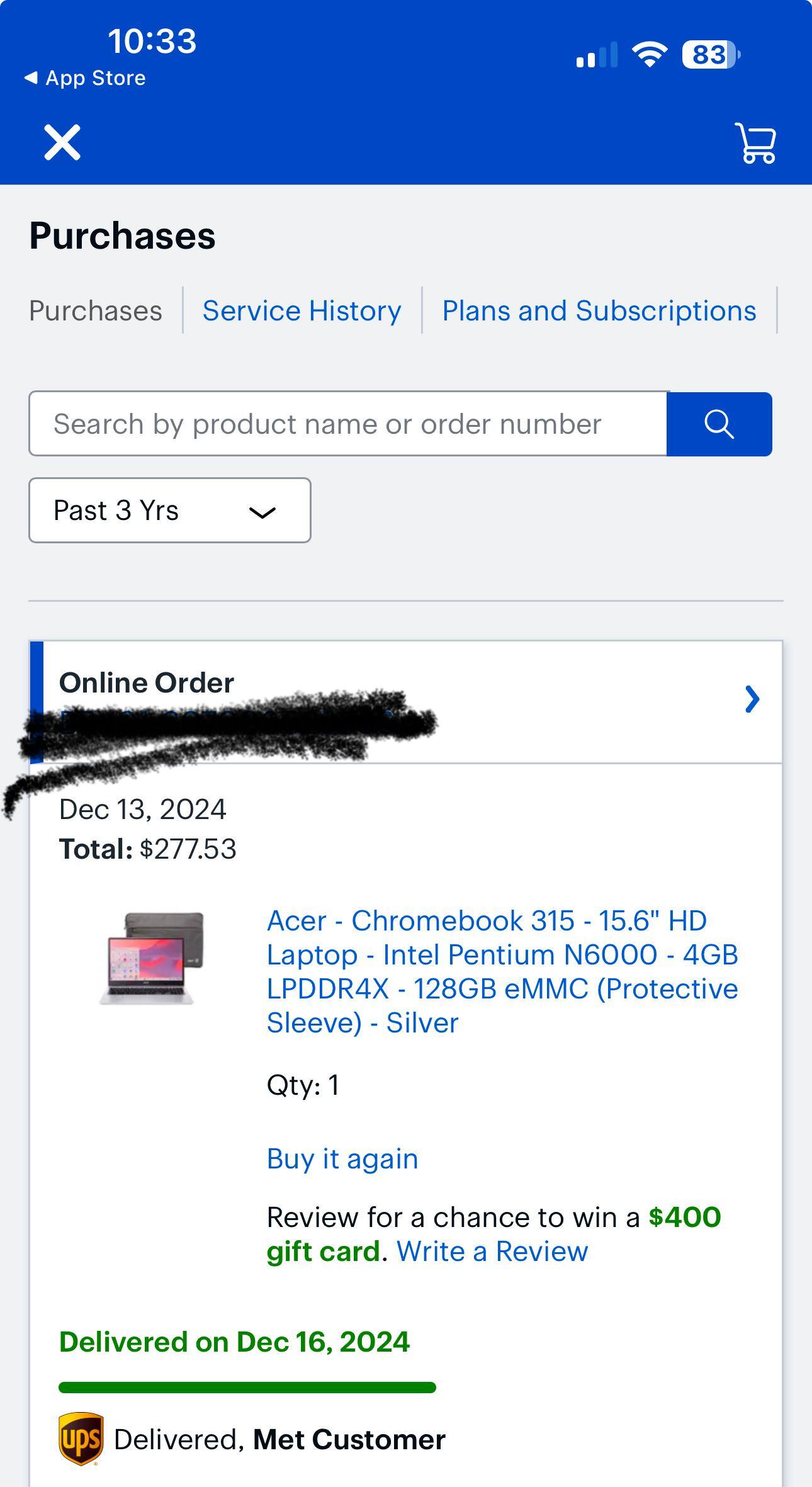Tap the battery indicator in status bar
Screen dimensions: 812x1487
(x=709, y=55)
